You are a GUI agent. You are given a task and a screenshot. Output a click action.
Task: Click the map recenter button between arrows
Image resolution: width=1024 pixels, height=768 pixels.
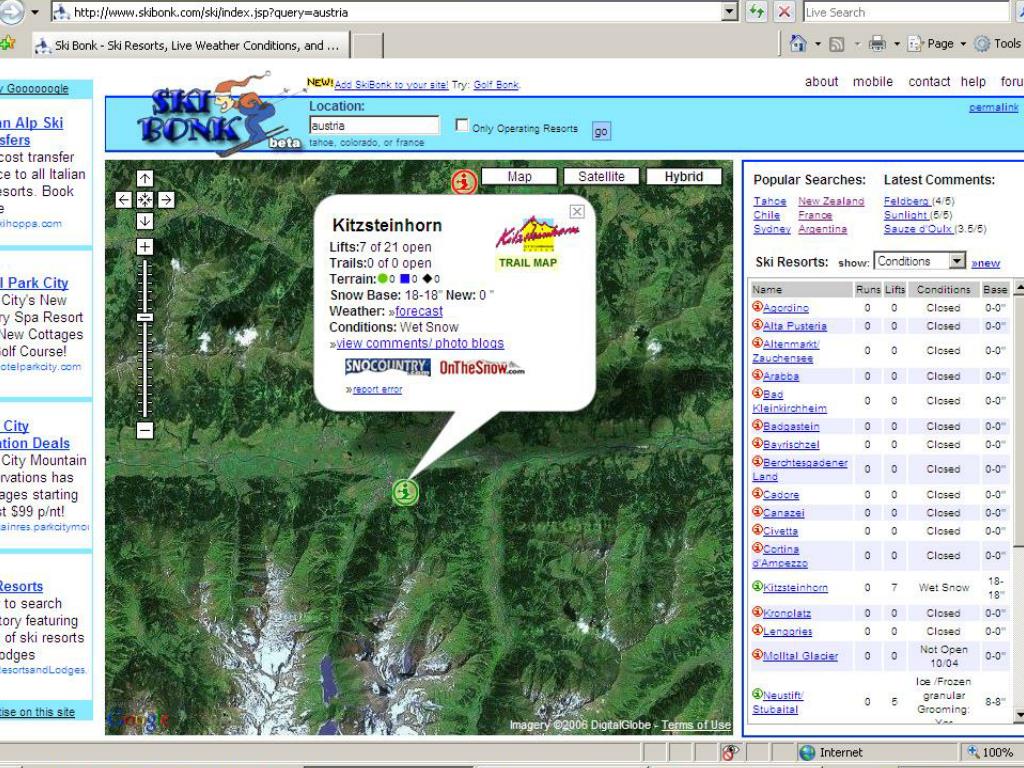[145, 200]
